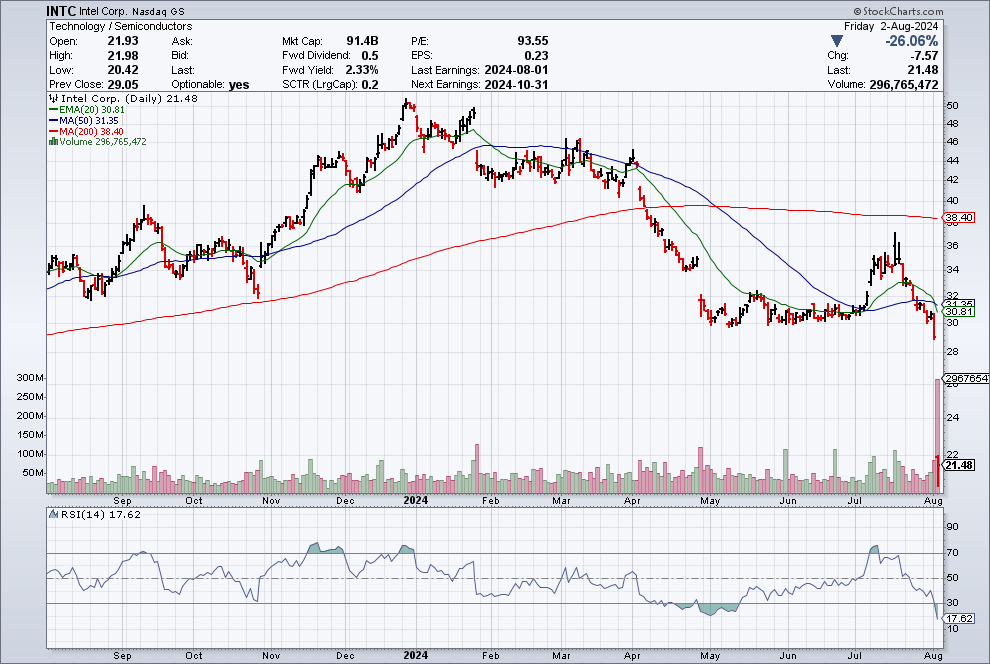
Task: Click the Intel Corp. (Daily) 21.48 legend
Action: pos(123,98)
